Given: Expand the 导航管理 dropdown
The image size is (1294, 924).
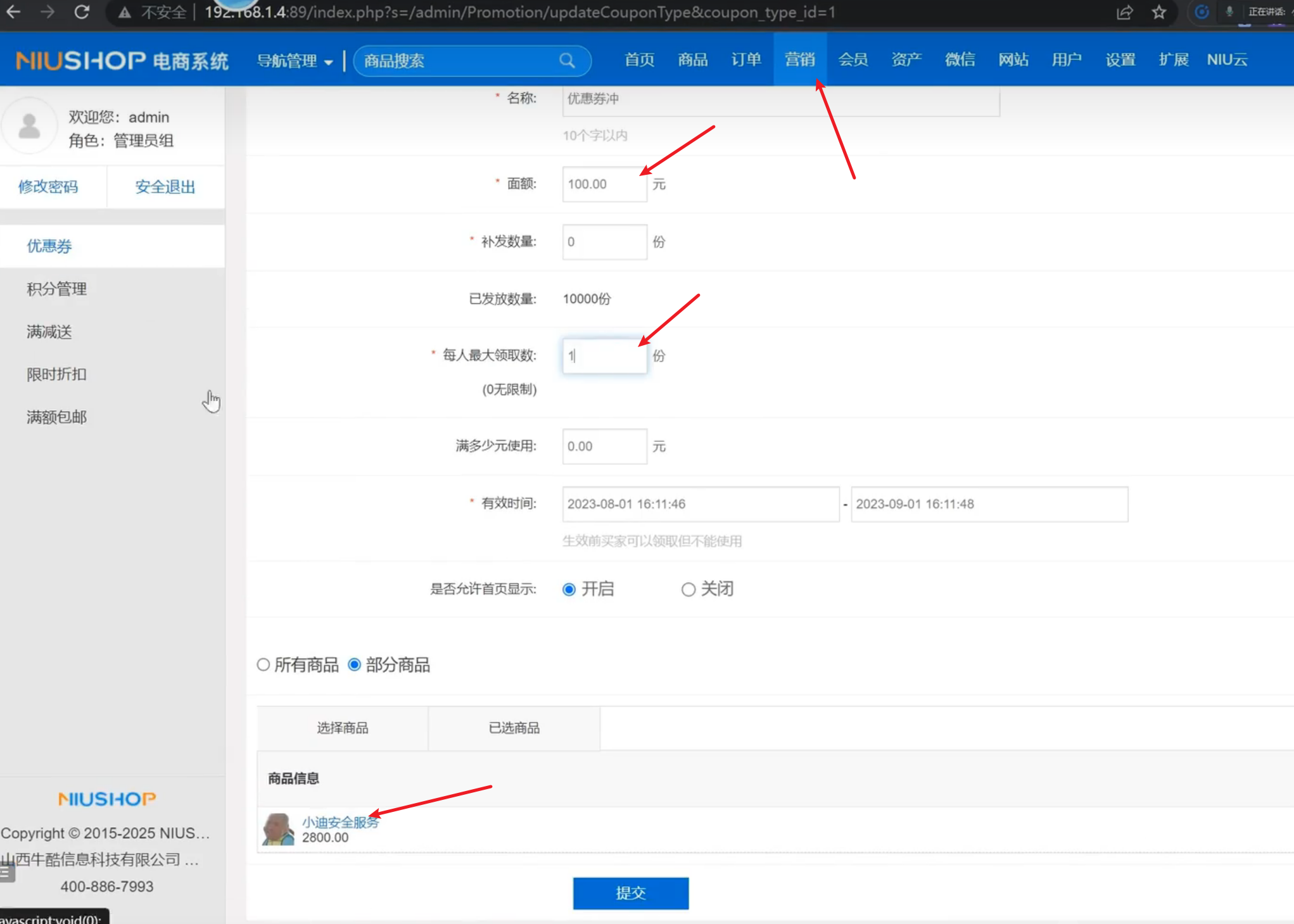Looking at the screenshot, I should pyautogui.click(x=295, y=61).
